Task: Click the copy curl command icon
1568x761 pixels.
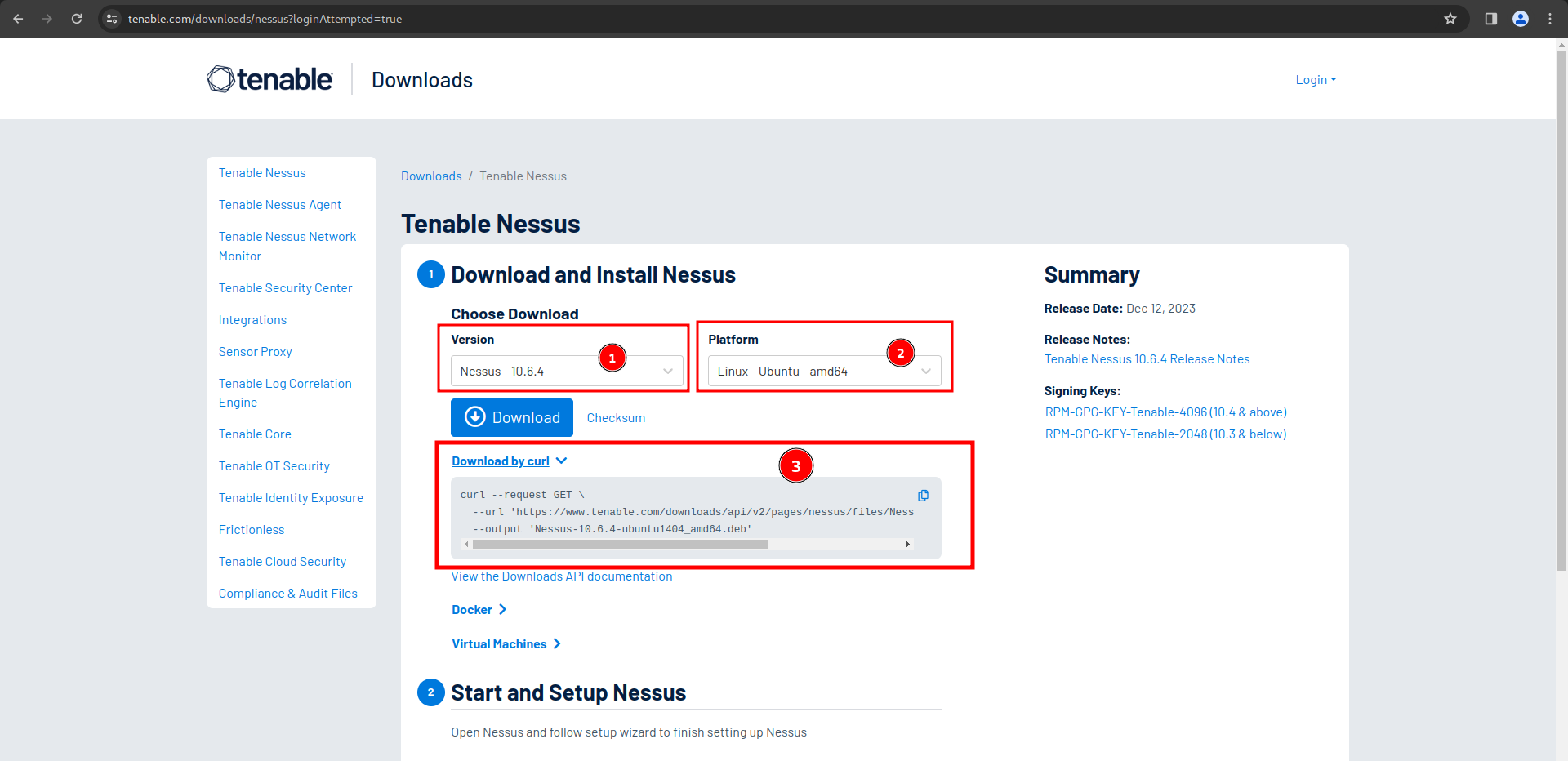Action: click(x=923, y=496)
